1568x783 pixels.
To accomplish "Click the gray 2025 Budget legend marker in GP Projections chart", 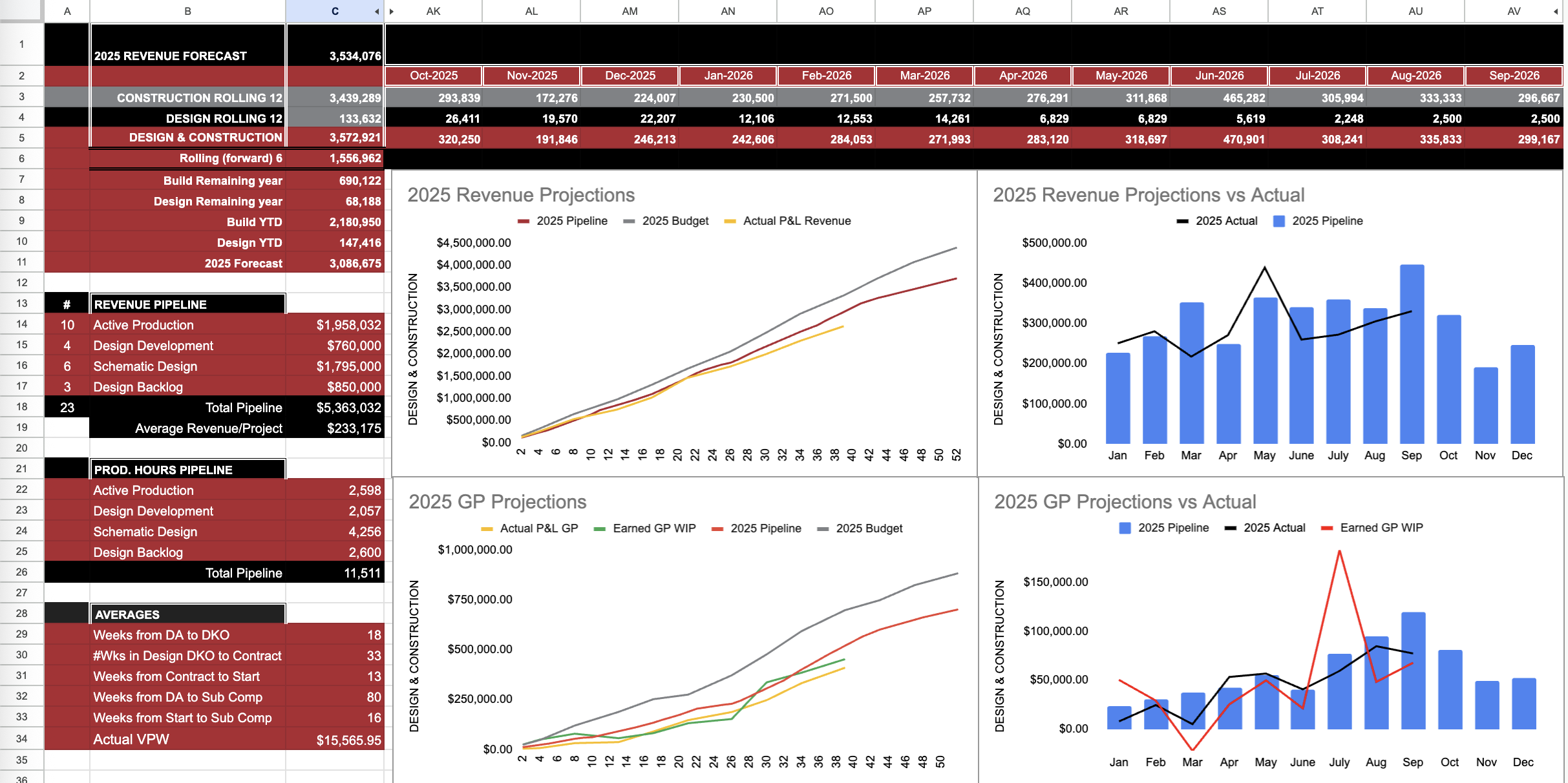I will click(x=823, y=529).
